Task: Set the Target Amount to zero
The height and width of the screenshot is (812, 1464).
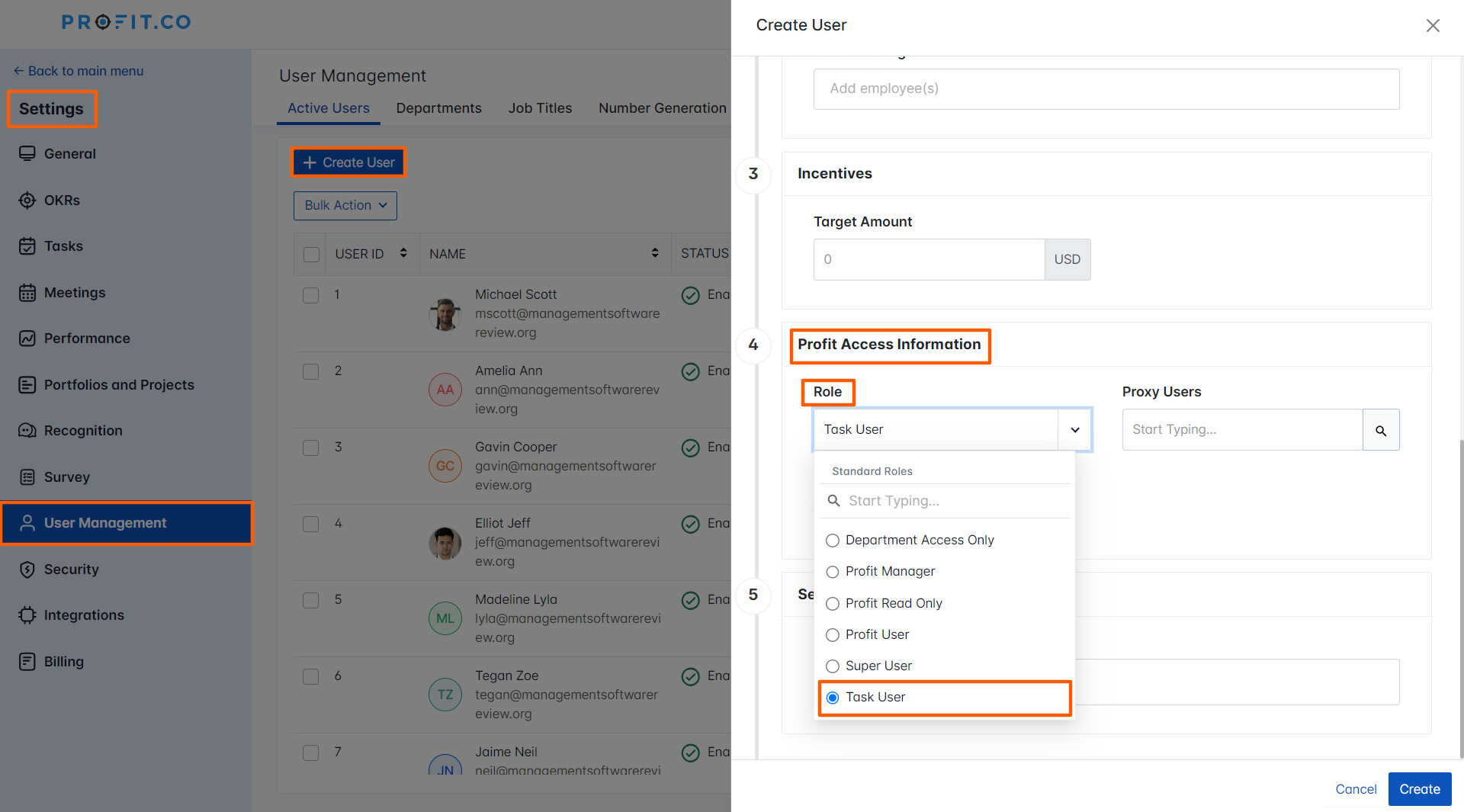Action: tap(929, 259)
